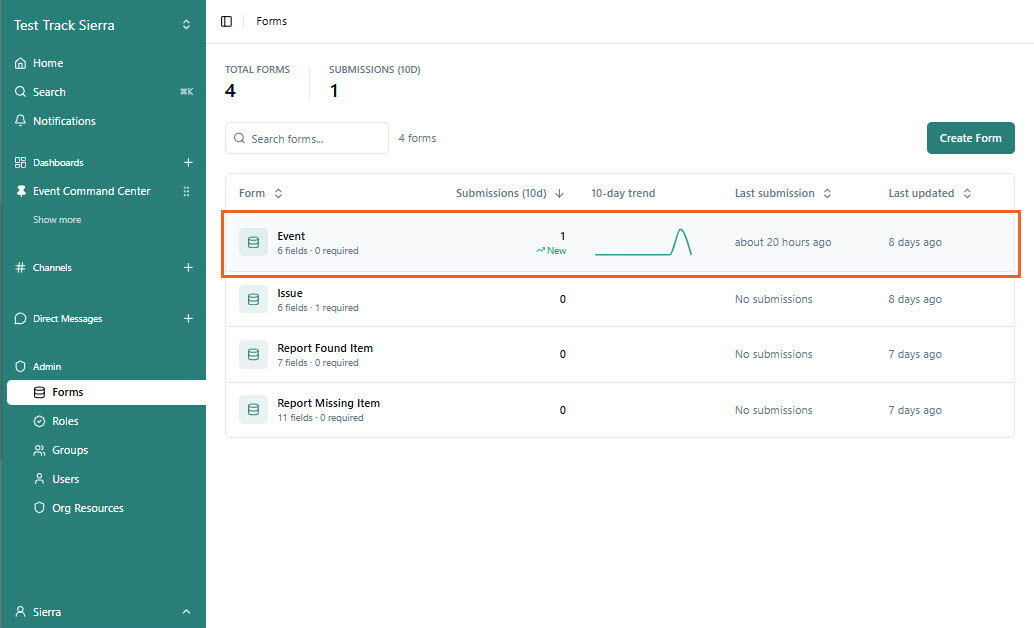Open the Issue form

click(x=620, y=299)
